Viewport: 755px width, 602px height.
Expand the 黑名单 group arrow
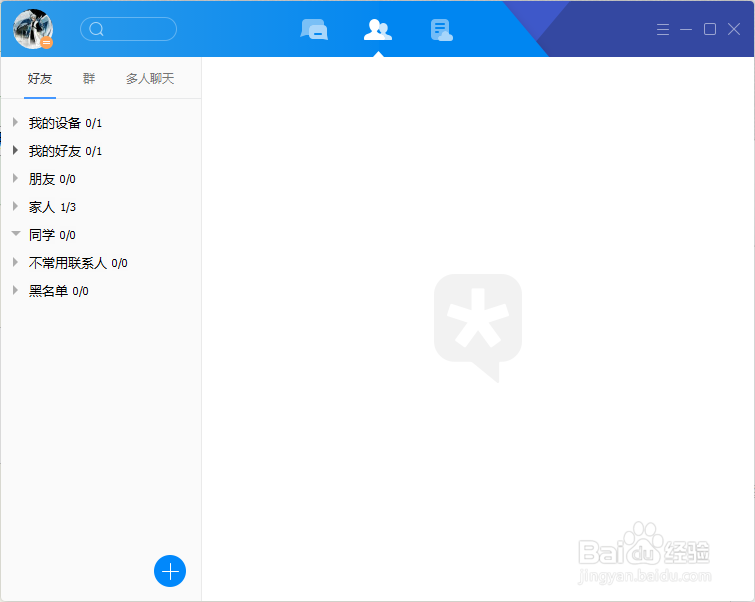(x=15, y=290)
